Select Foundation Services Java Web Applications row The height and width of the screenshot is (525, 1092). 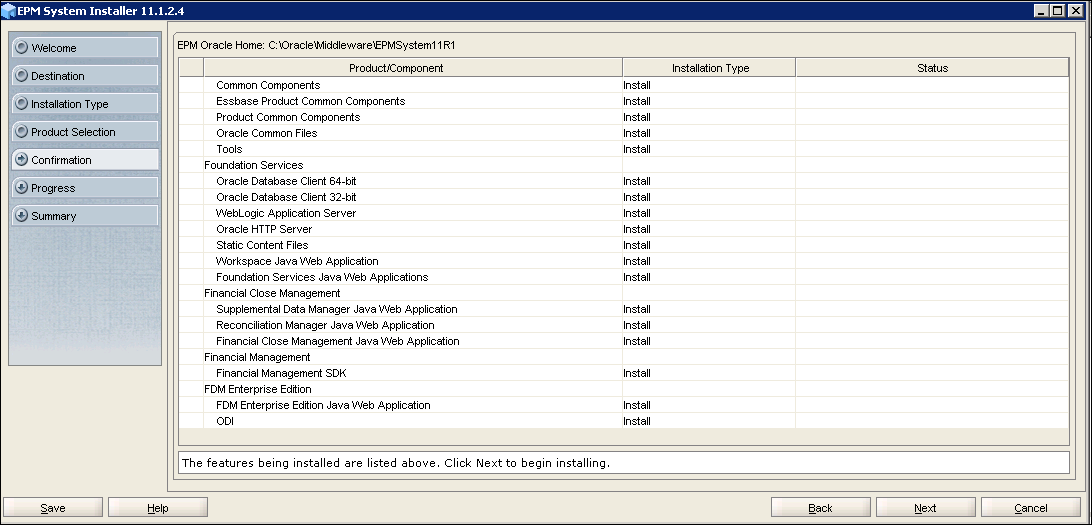pyautogui.click(x=623, y=277)
